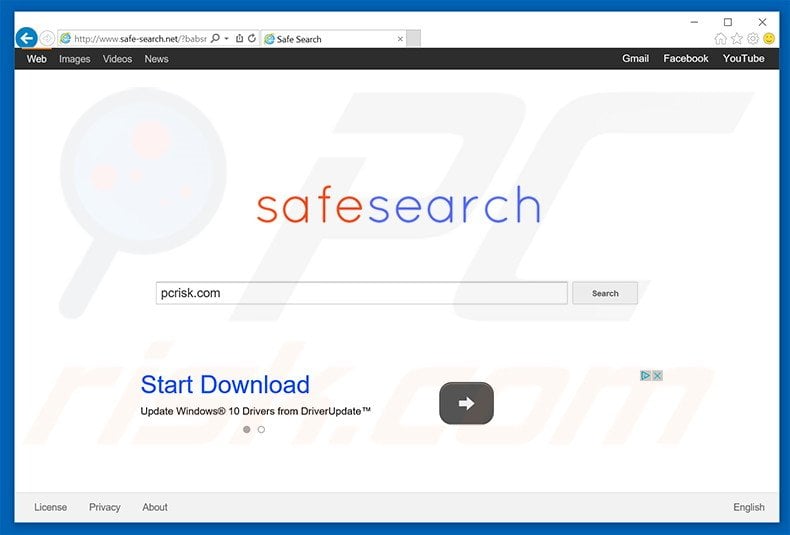Open the English language selector
This screenshot has height=535, width=790.
pos(749,507)
